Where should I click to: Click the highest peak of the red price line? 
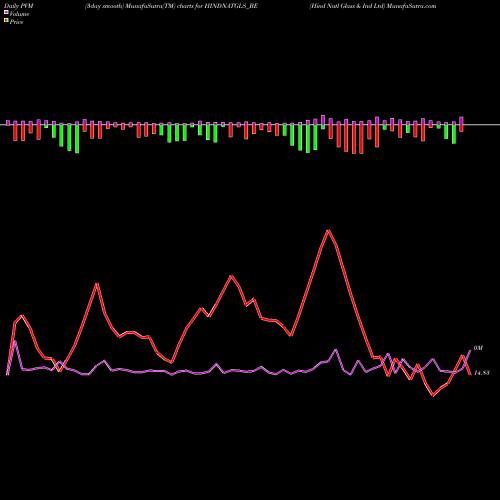[328, 230]
